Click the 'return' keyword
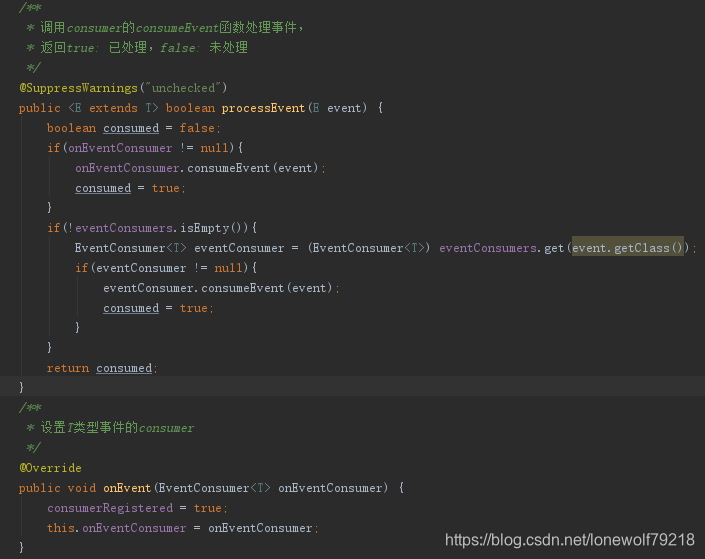Viewport: 705px width, 559px height. pyautogui.click(x=68, y=368)
